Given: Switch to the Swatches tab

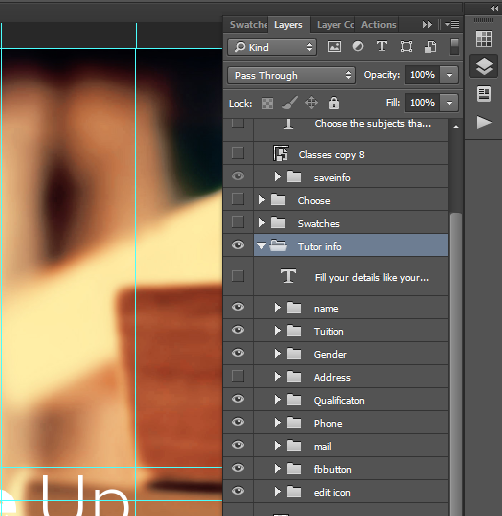Looking at the screenshot, I should 247,25.
